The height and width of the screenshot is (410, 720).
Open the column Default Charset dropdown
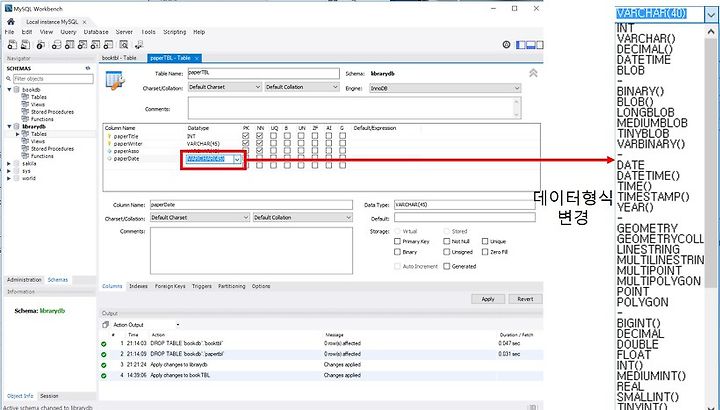200,218
